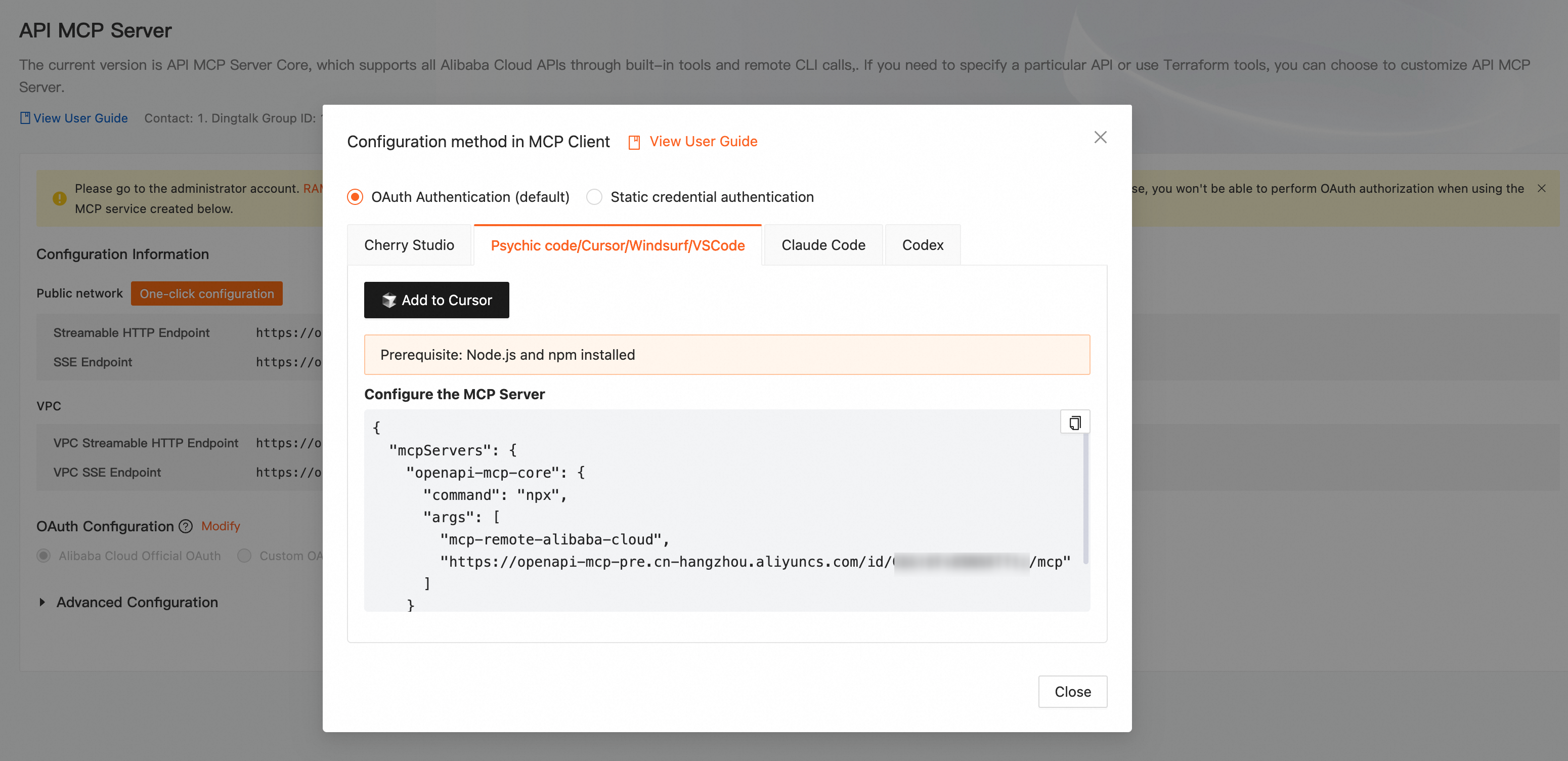Click the "mcp-remote-alibaba-cloud" code line
The image size is (1568, 761).
(554, 539)
